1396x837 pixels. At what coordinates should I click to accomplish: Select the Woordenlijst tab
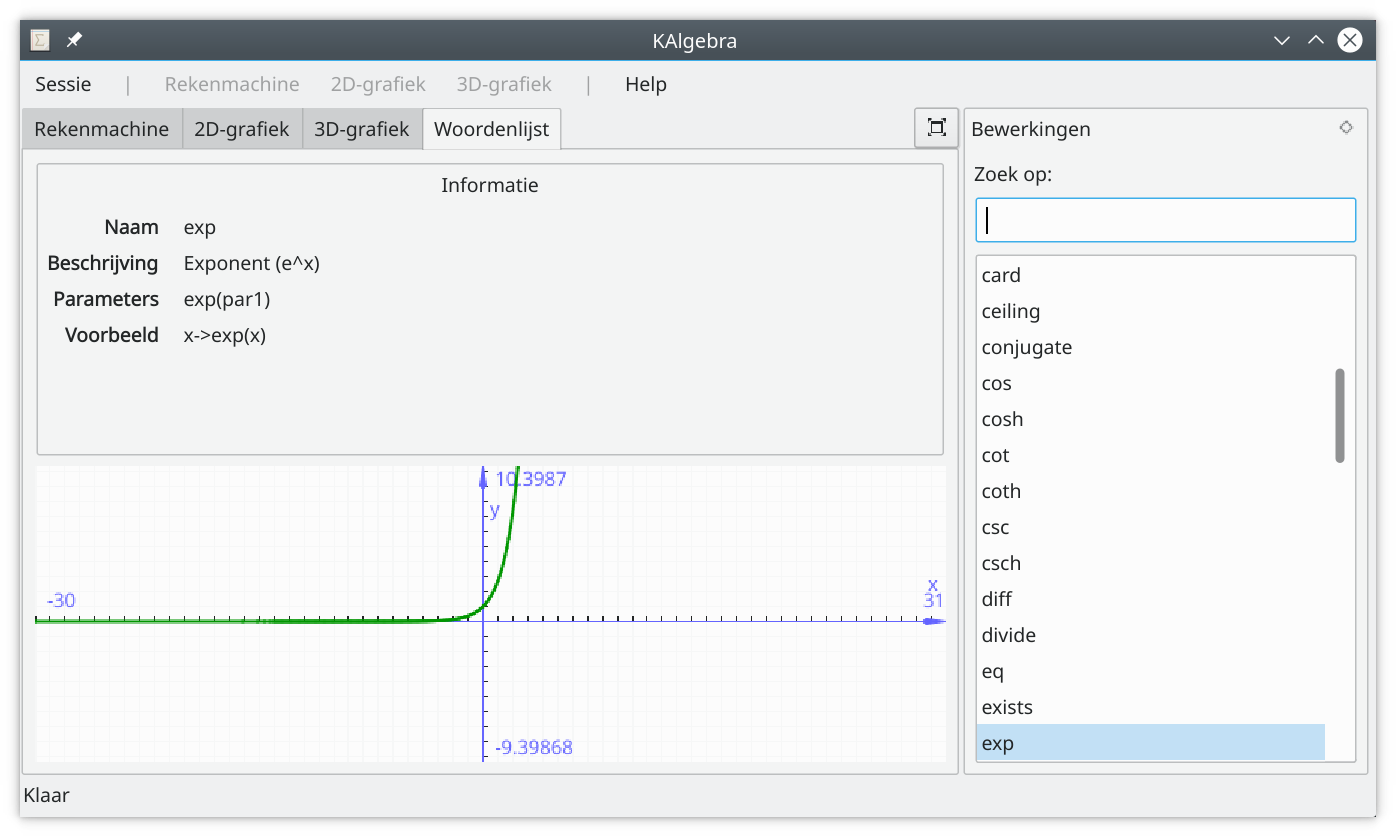click(x=492, y=129)
